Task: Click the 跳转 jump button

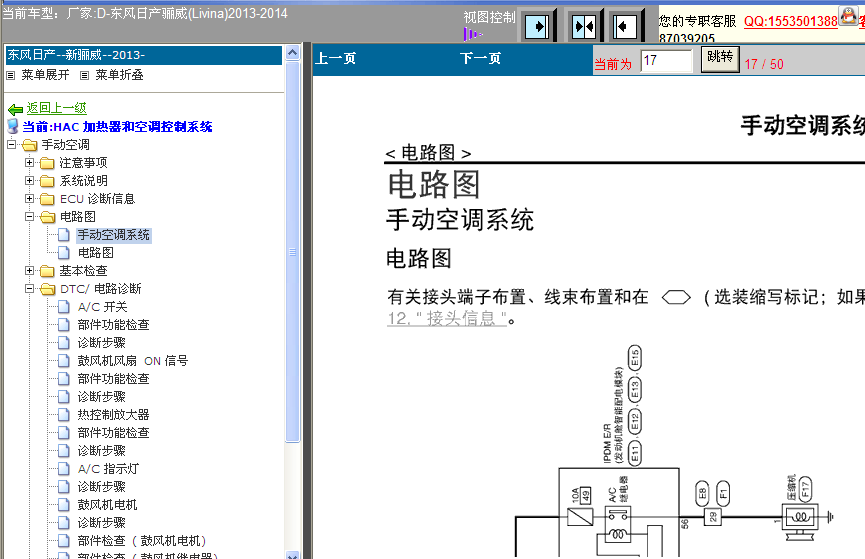Action: click(720, 59)
